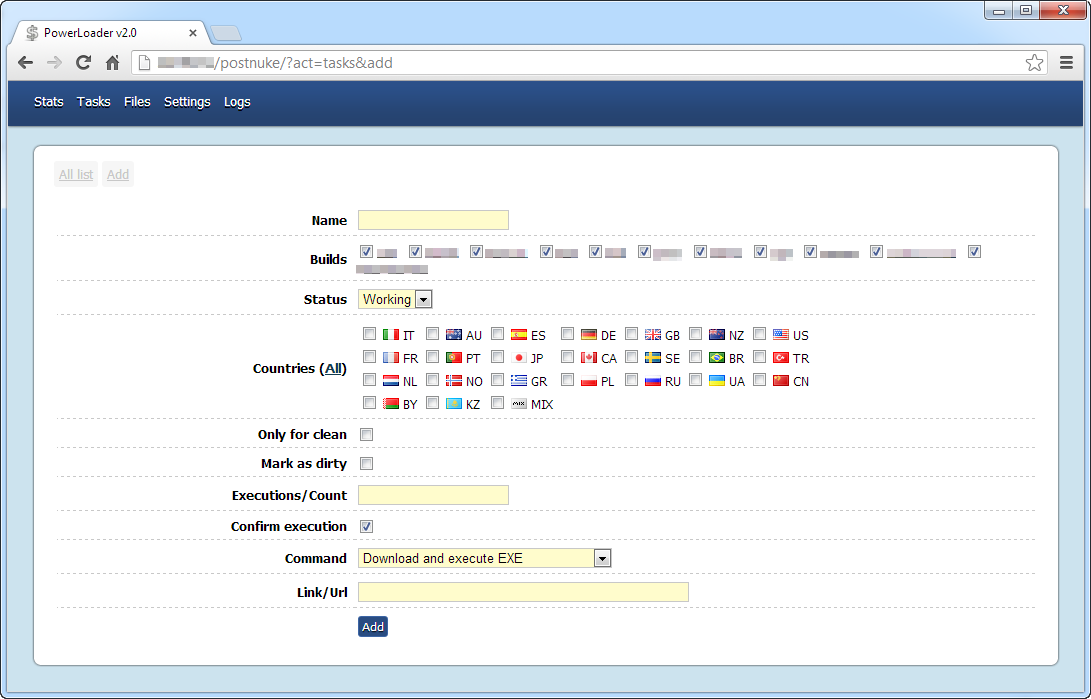Click the Builds label text
This screenshot has width=1091, height=699.
(328, 259)
